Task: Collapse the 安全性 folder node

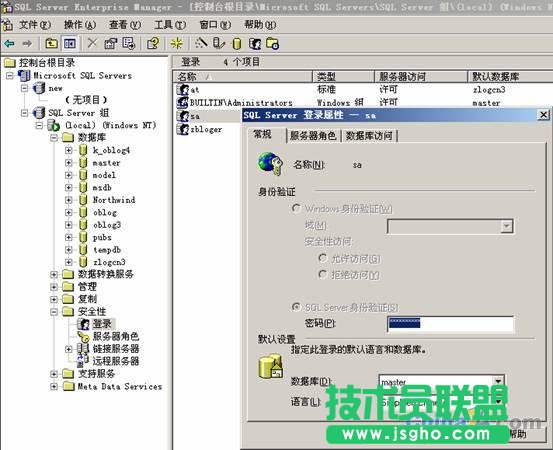Action: click(54, 312)
